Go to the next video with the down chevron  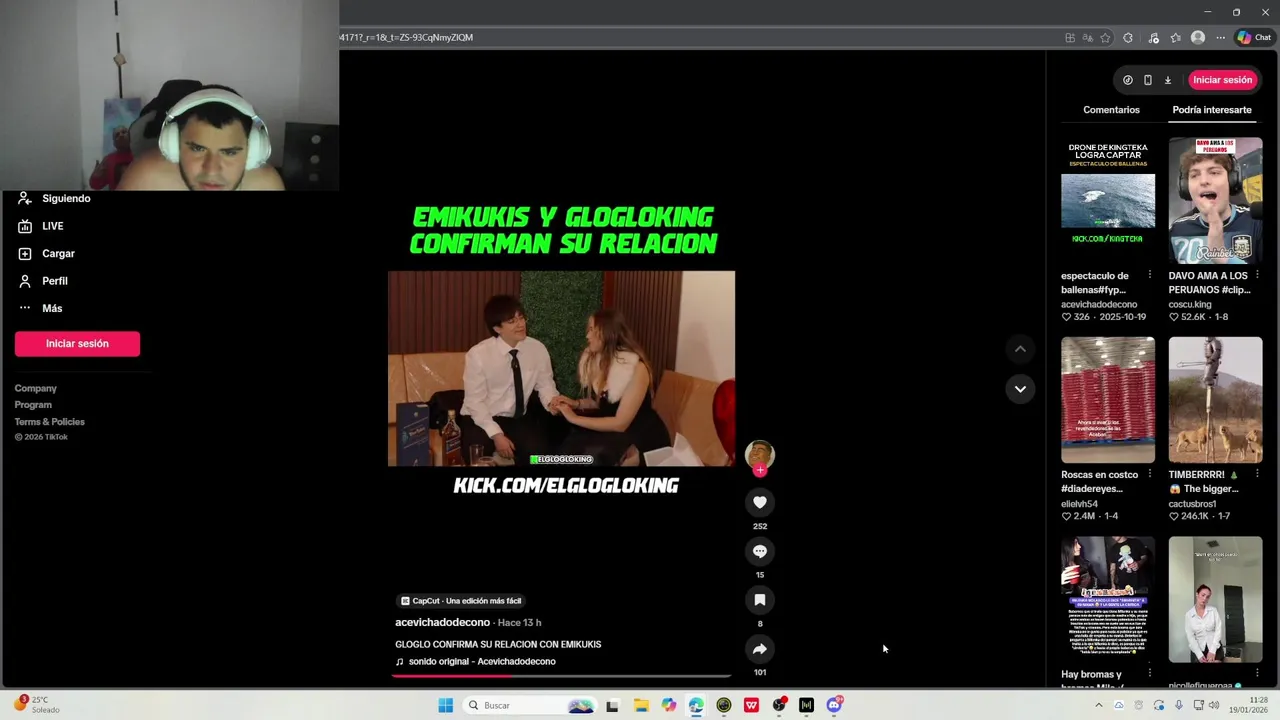coord(1020,389)
